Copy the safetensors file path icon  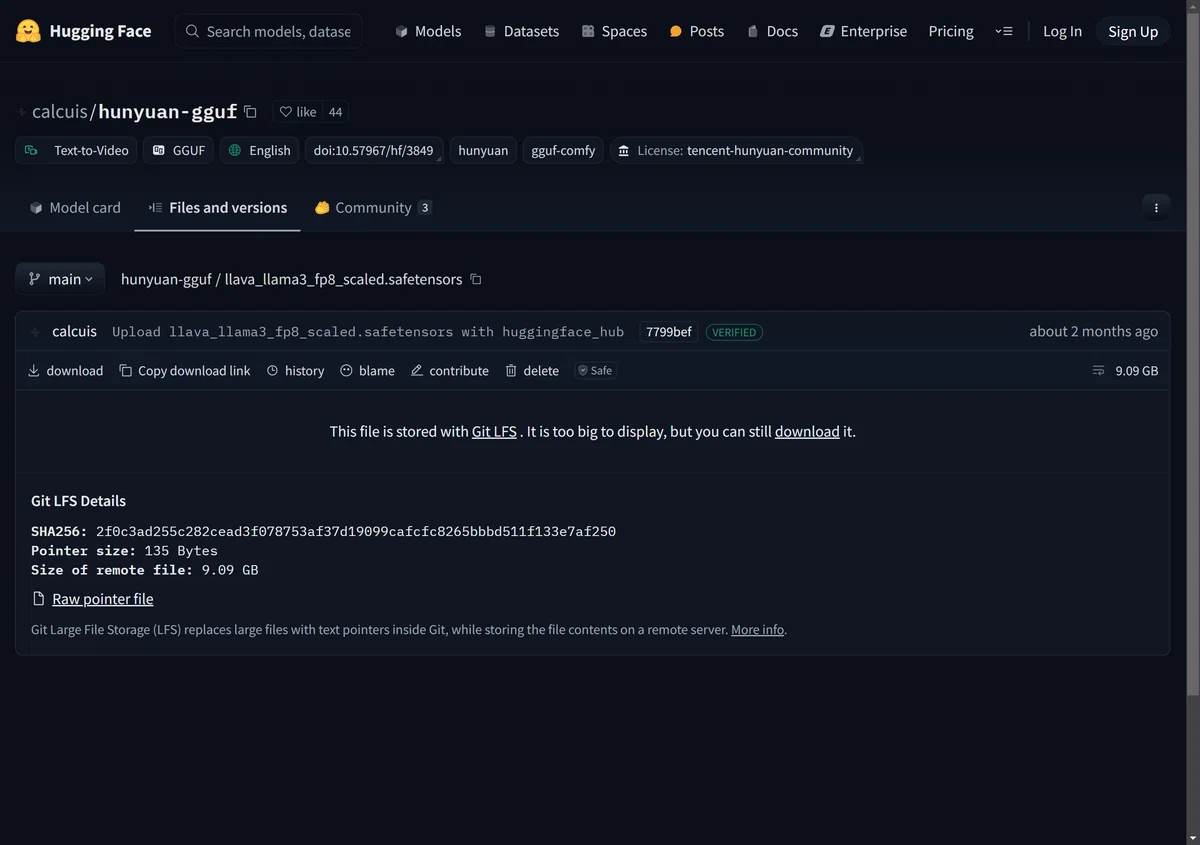tap(476, 279)
